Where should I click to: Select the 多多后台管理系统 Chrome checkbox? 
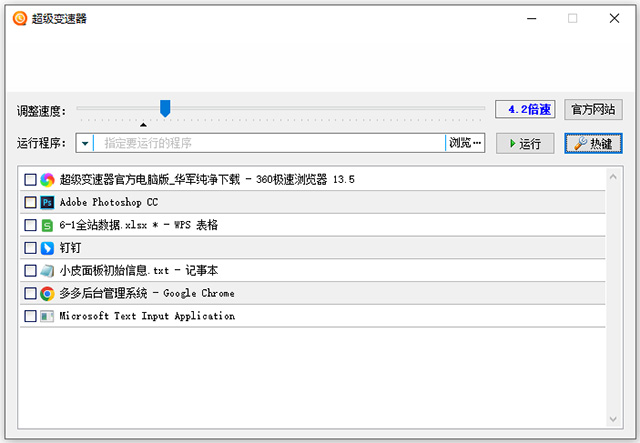tap(30, 294)
